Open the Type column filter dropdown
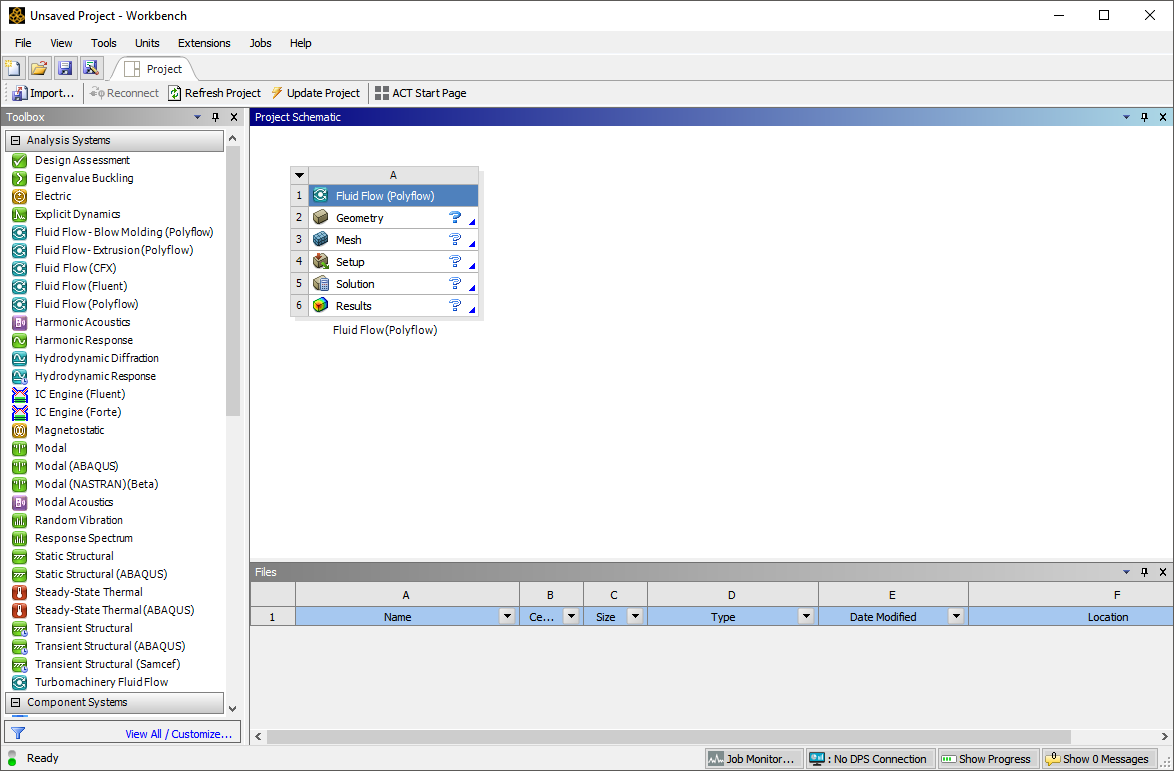The width and height of the screenshot is (1174, 771). [x=806, y=617]
